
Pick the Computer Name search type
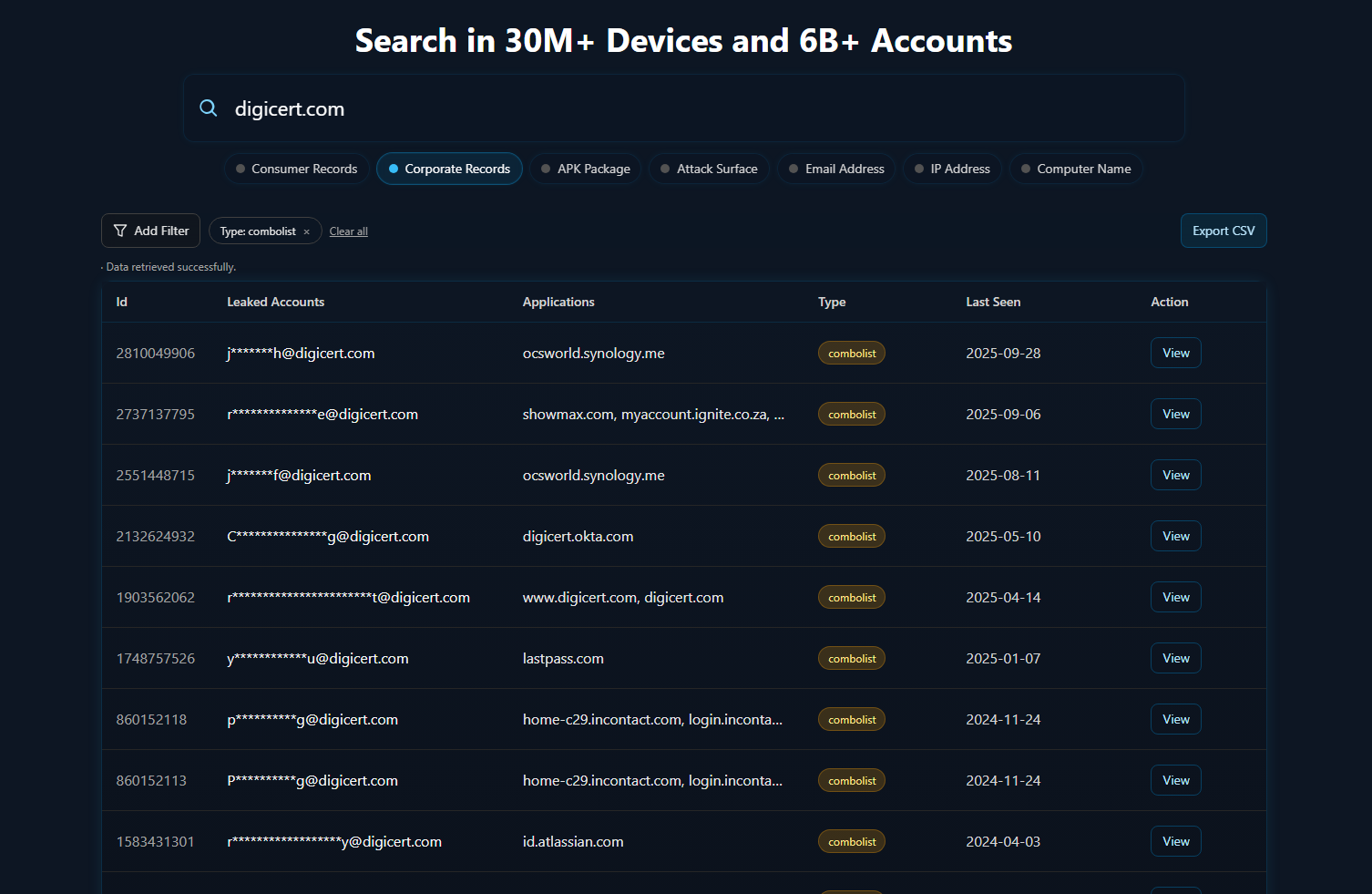coord(1075,170)
